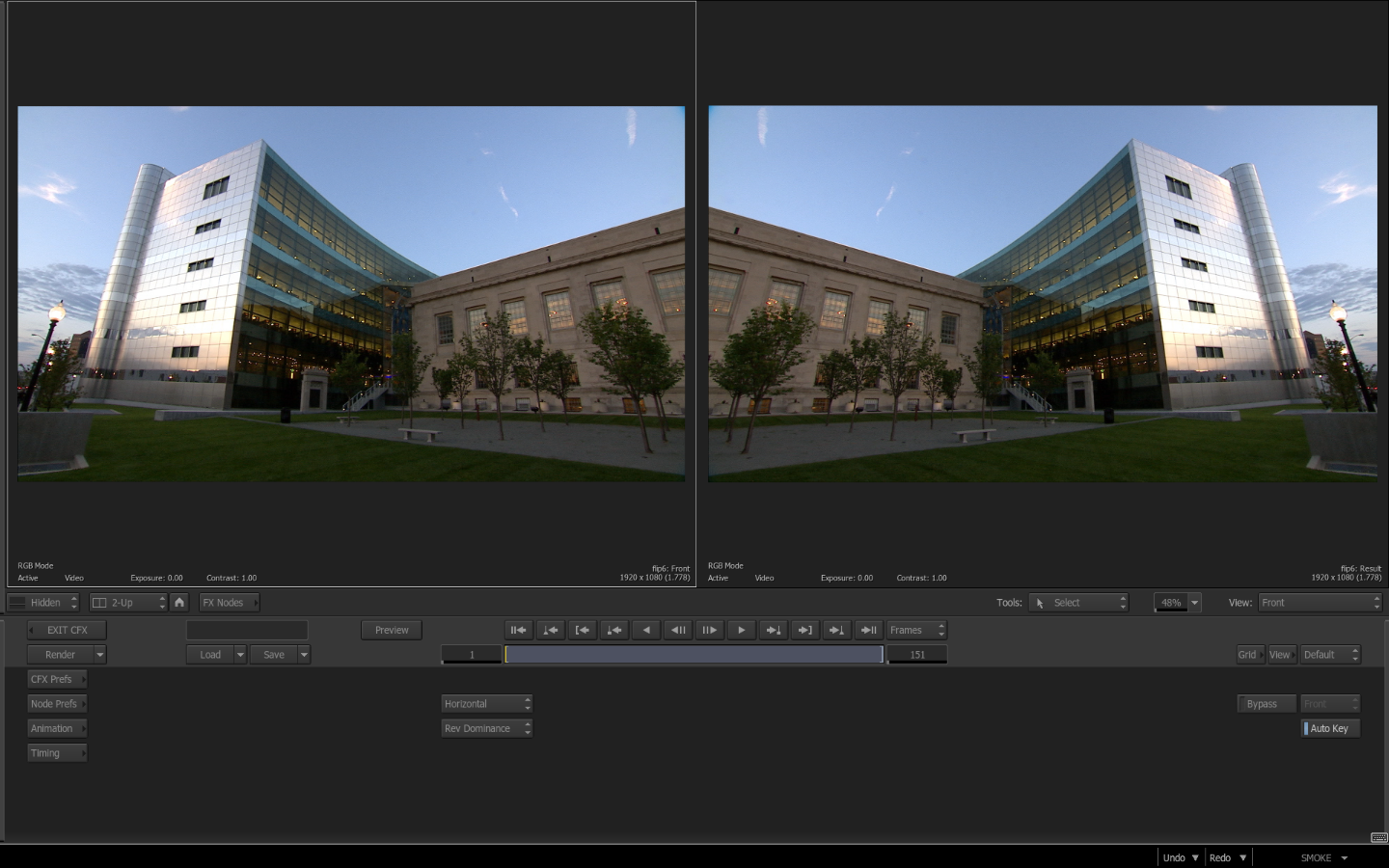The height and width of the screenshot is (868, 1389).
Task: Open the Horizontal flip direction dropdown
Action: [486, 704]
